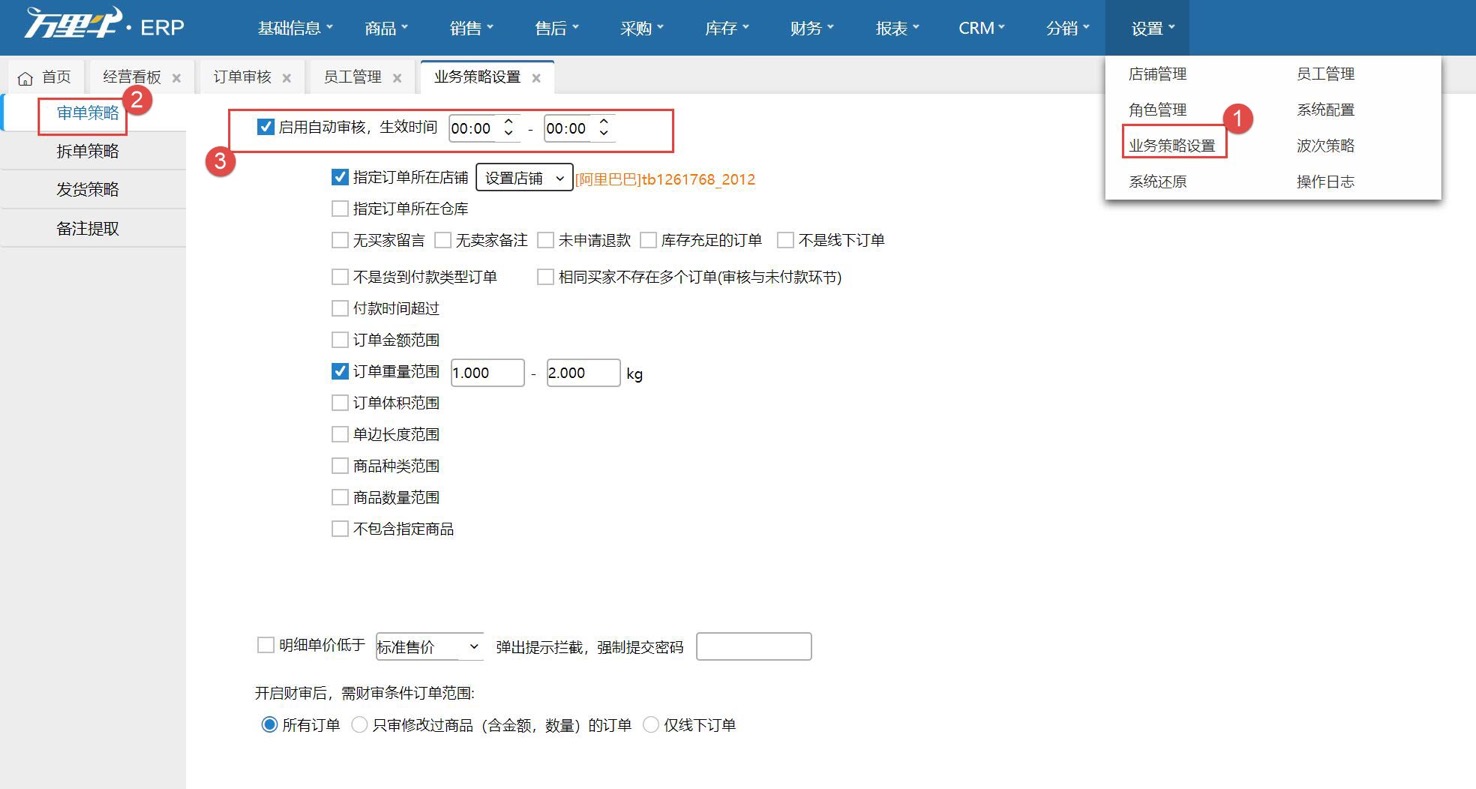Increase the start time with up stepper

510,122
